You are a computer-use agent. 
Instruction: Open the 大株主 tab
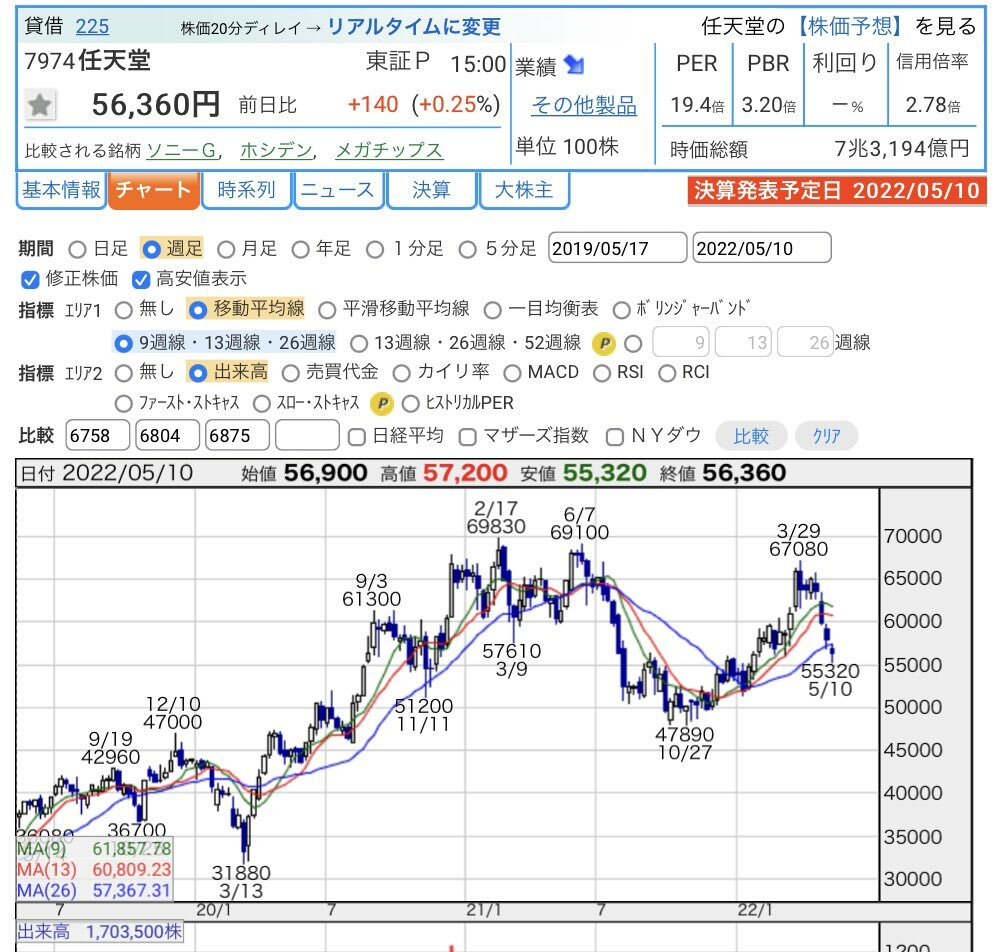tap(524, 190)
